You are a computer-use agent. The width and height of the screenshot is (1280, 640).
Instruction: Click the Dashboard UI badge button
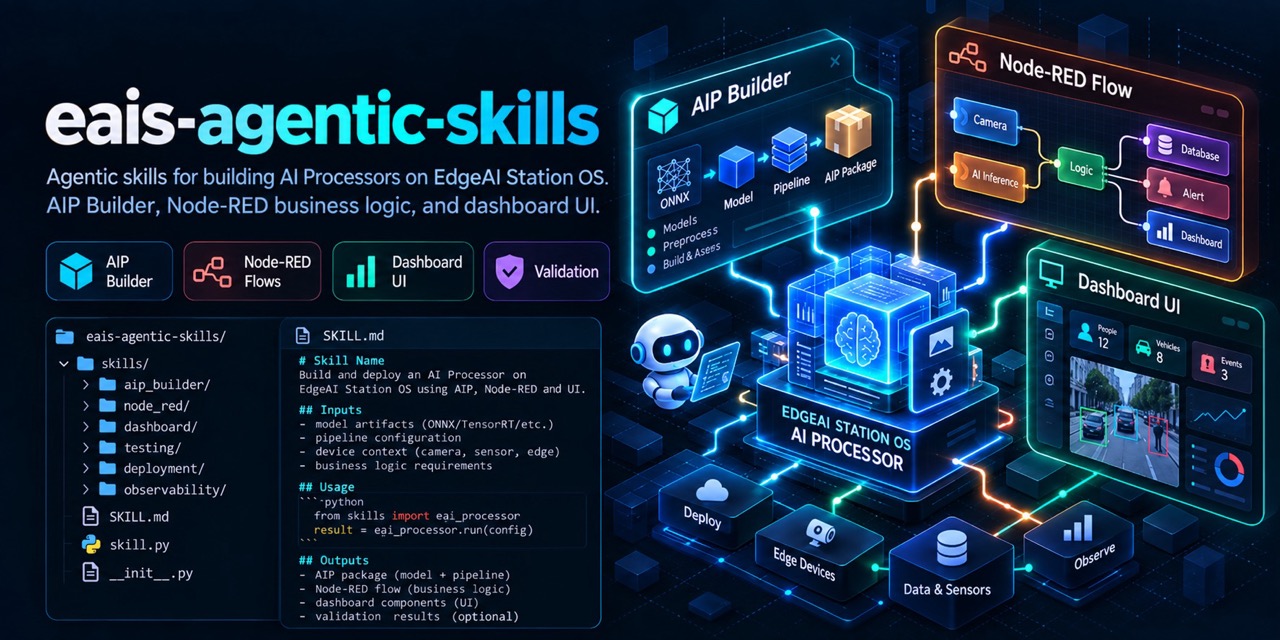(x=403, y=271)
